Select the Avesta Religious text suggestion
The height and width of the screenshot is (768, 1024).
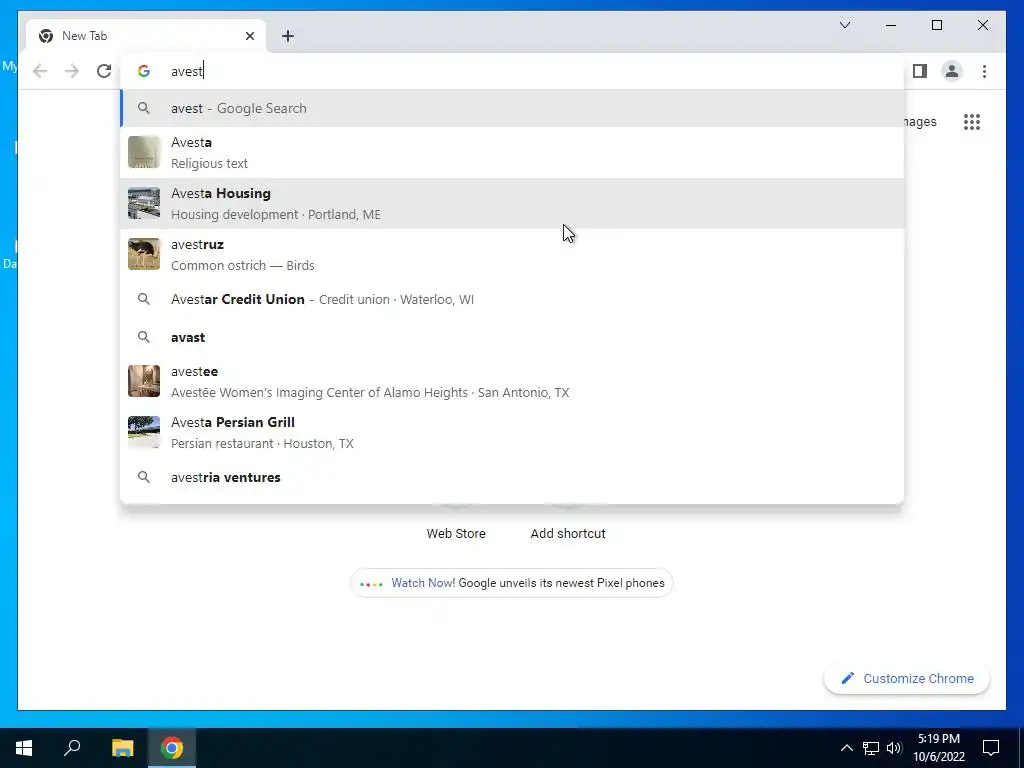(513, 153)
